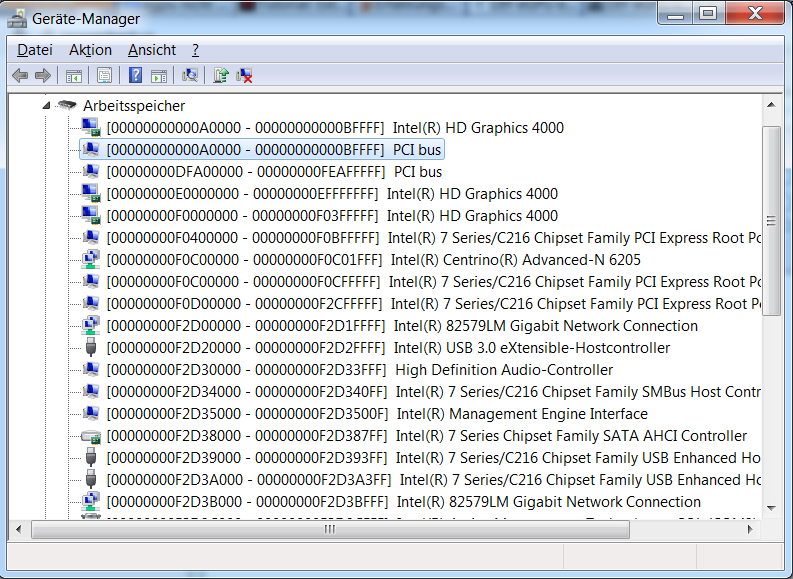Click drive icon of the SATA AHCI Controller row
The width and height of the screenshot is (793, 579).
click(x=91, y=436)
